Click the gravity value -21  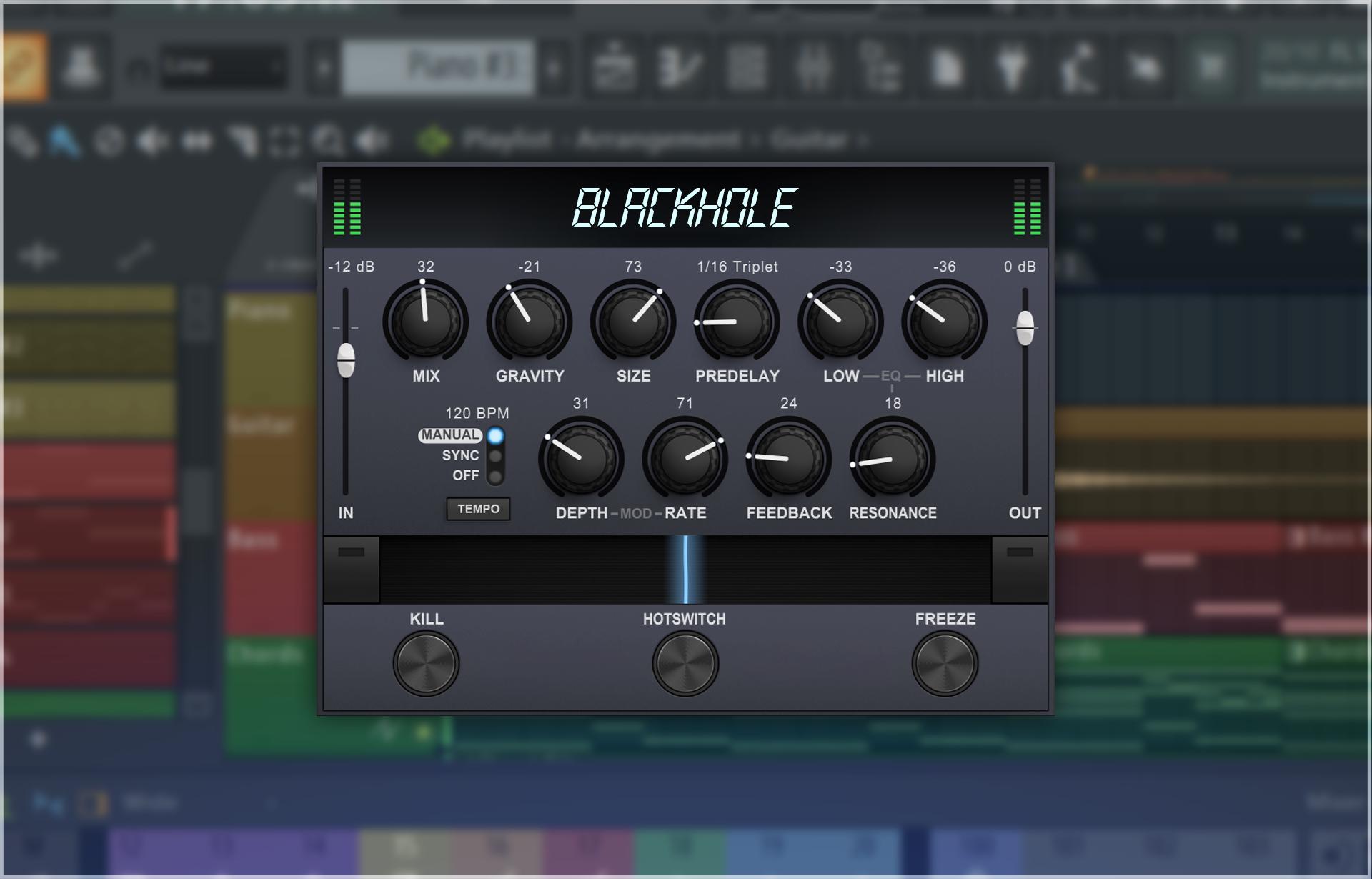(530, 267)
